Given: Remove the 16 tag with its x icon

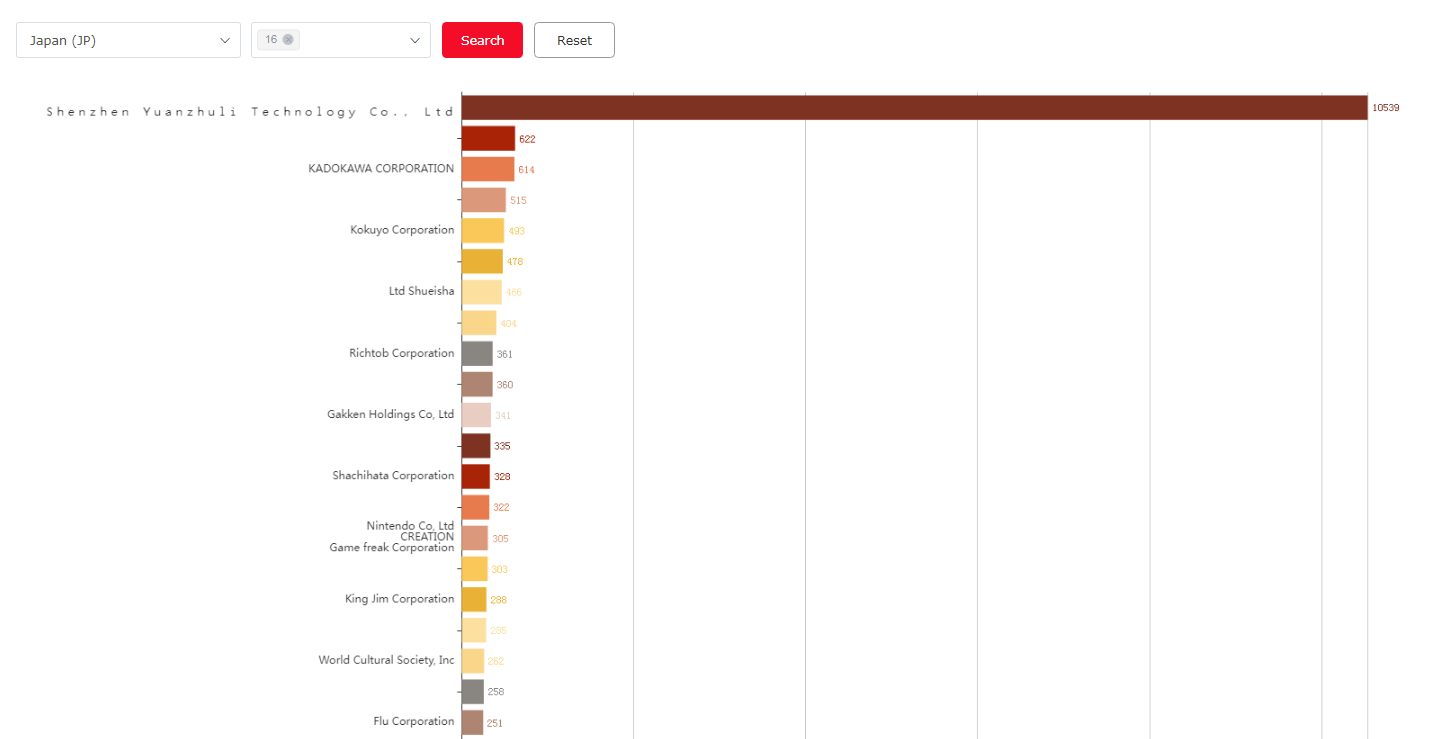Looking at the screenshot, I should coord(288,40).
